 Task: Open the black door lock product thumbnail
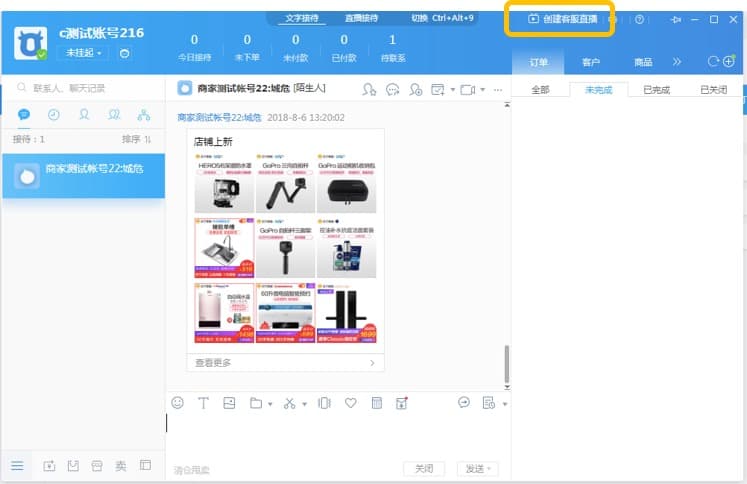pos(347,313)
